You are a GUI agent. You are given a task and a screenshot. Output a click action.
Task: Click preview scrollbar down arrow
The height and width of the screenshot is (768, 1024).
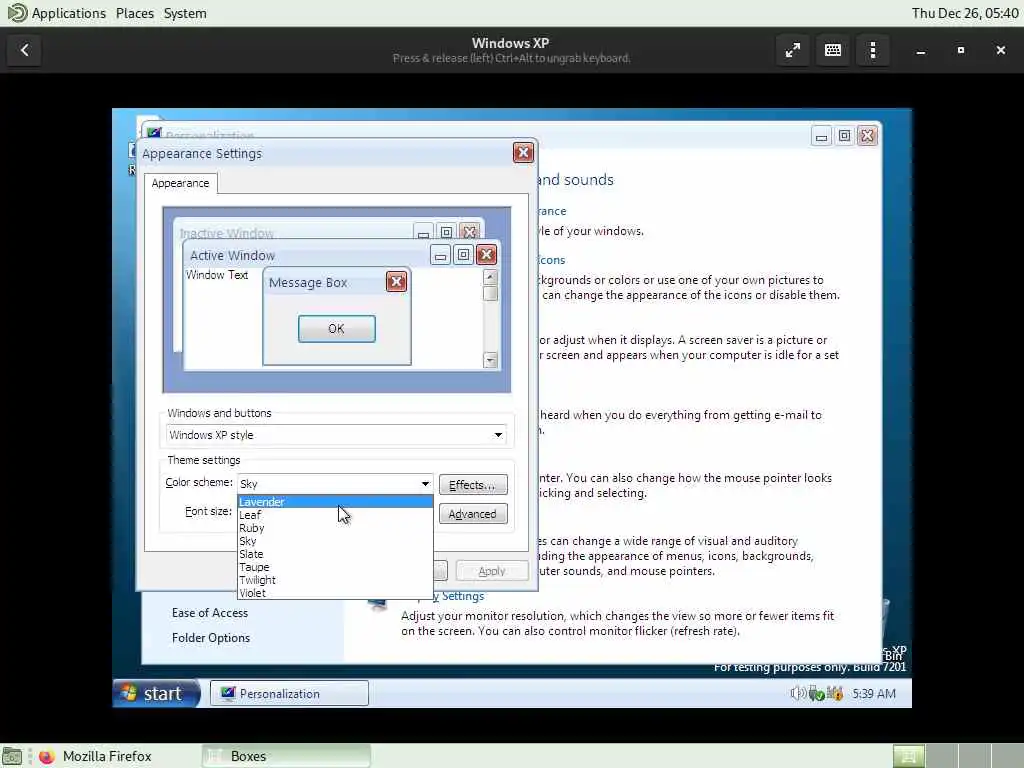click(x=490, y=360)
